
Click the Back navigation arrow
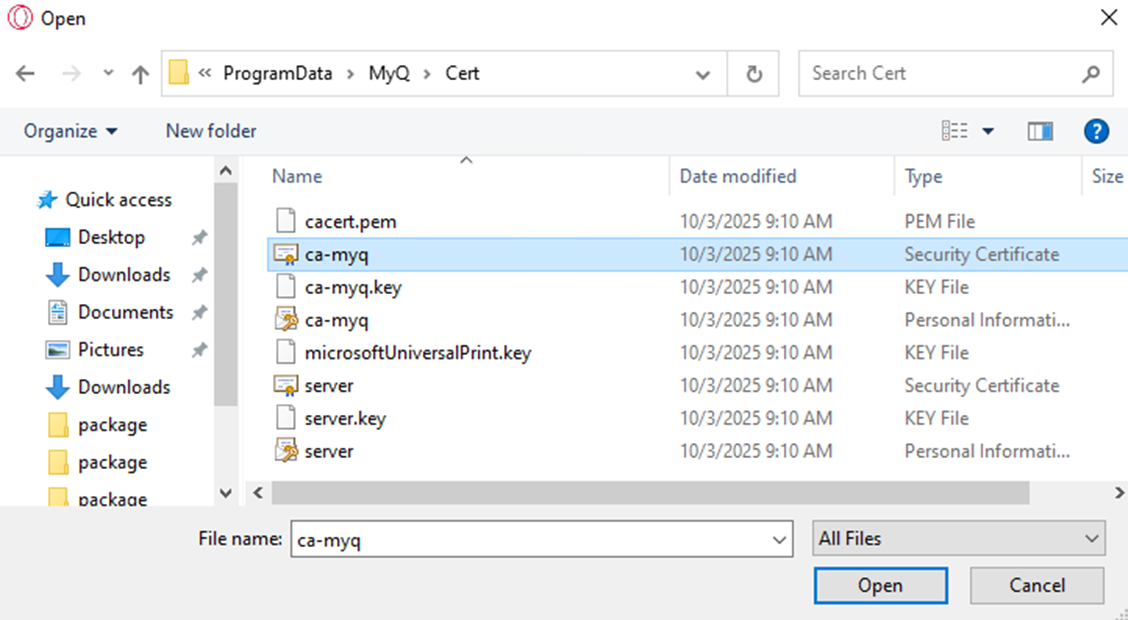(x=25, y=74)
